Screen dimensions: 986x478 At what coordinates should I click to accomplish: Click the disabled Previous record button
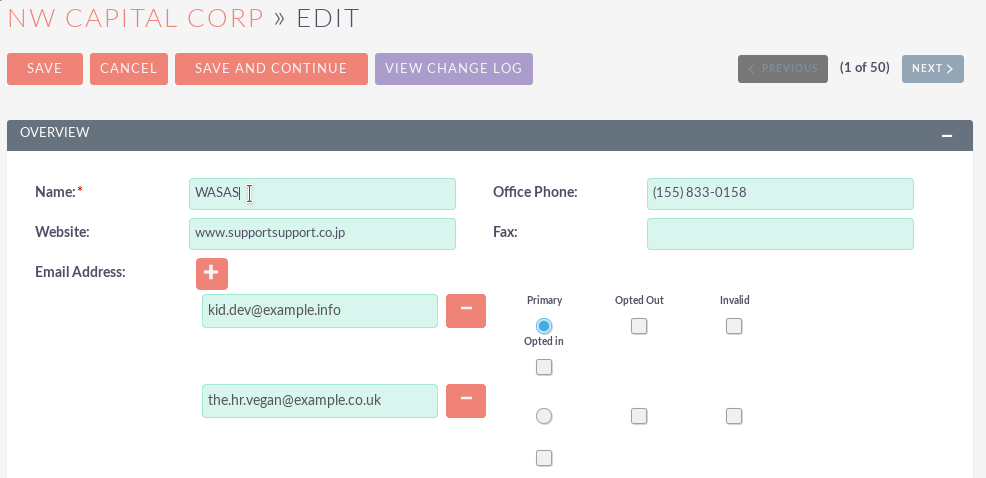tap(782, 69)
